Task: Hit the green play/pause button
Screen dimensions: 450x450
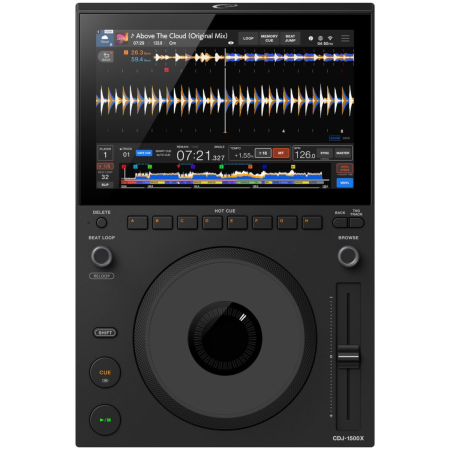Action: (x=105, y=420)
